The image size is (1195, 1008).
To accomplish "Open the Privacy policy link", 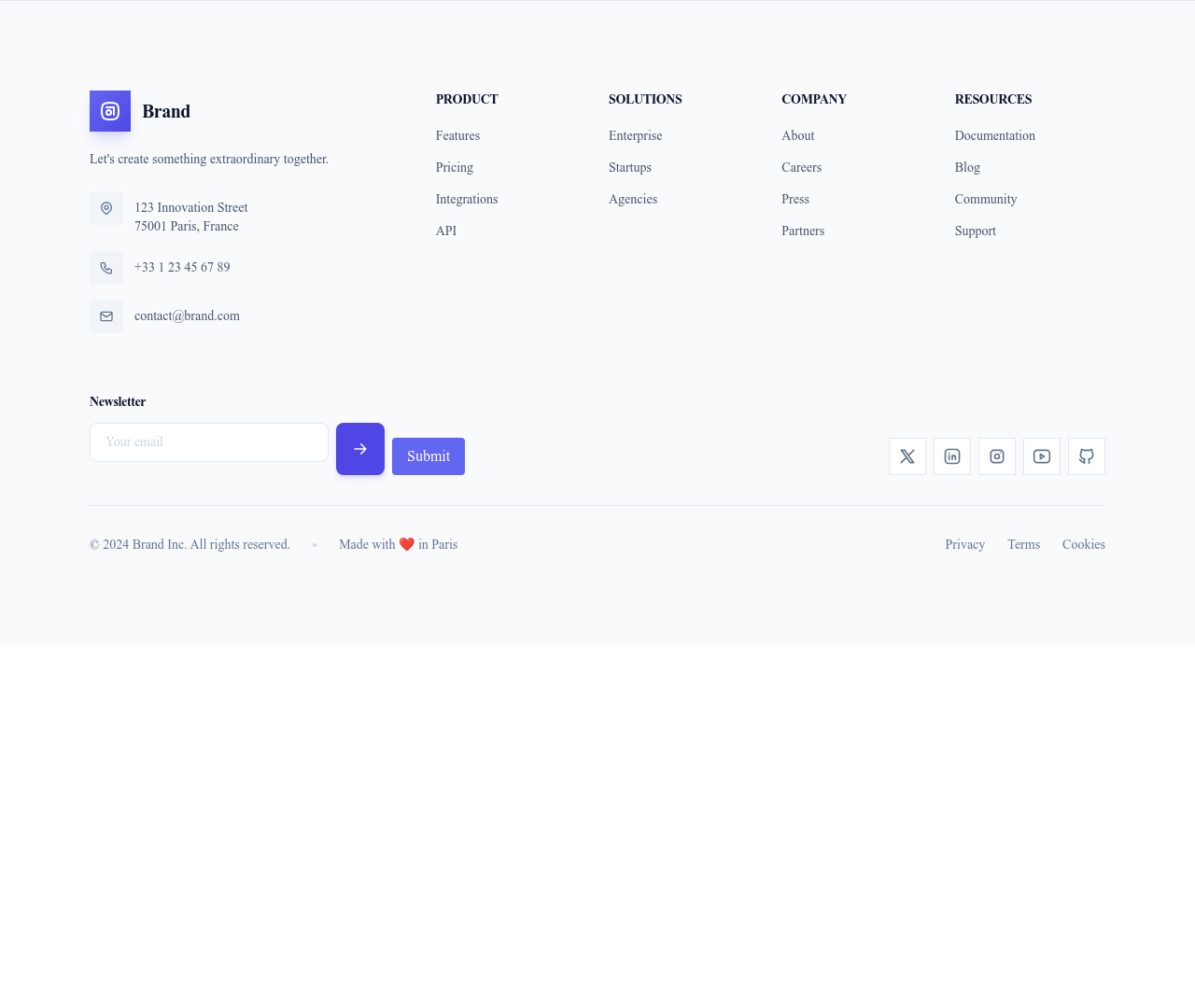I will tap(965, 544).
